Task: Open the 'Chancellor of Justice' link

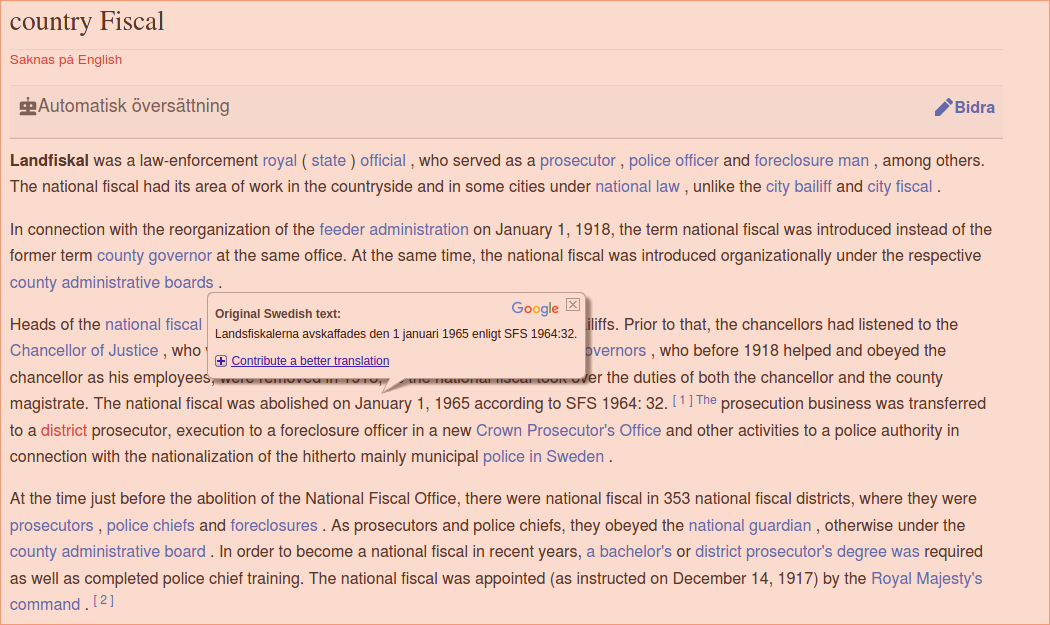Action: 84,350
